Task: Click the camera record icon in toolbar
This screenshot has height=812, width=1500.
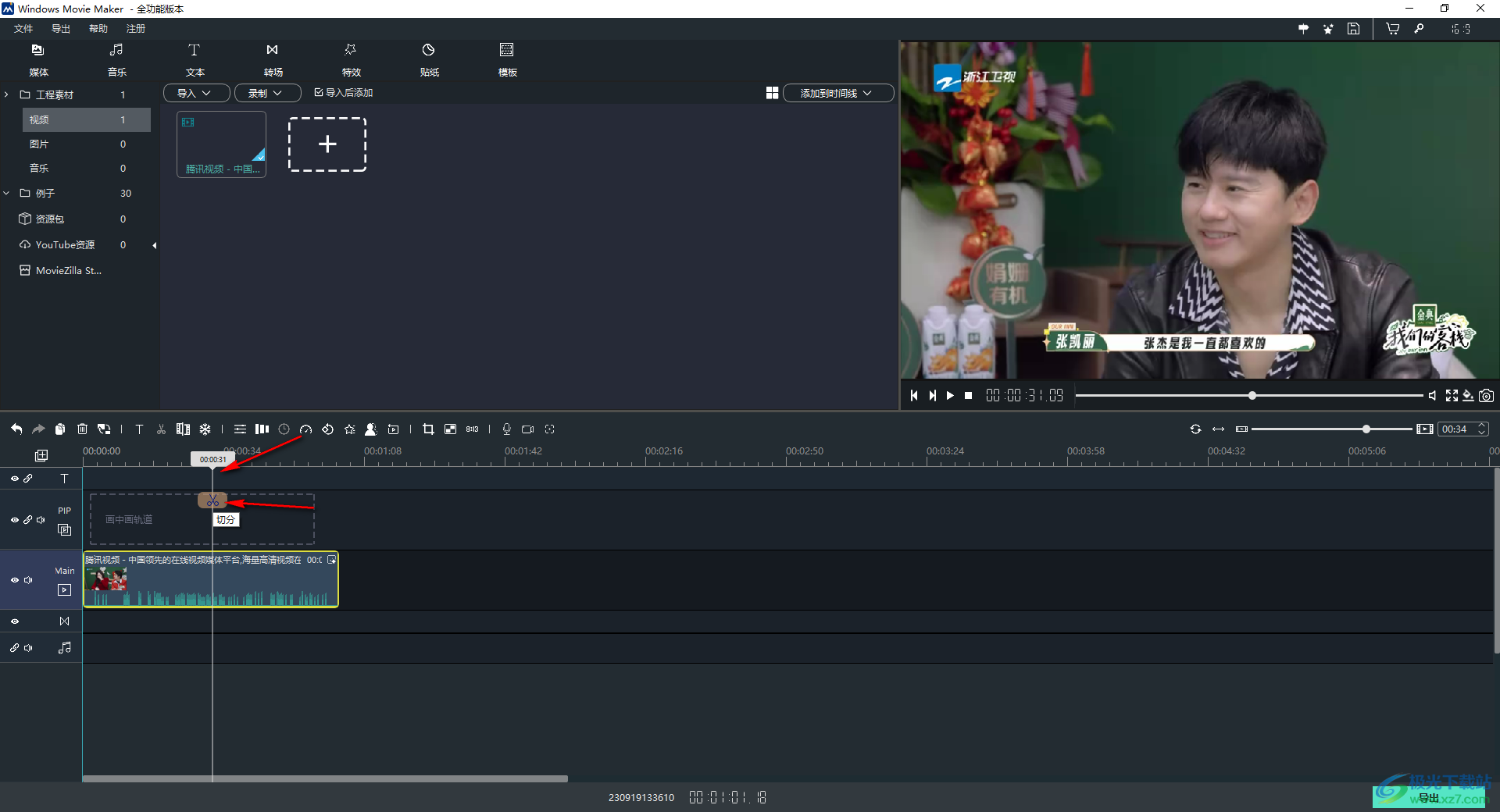Action: click(528, 429)
